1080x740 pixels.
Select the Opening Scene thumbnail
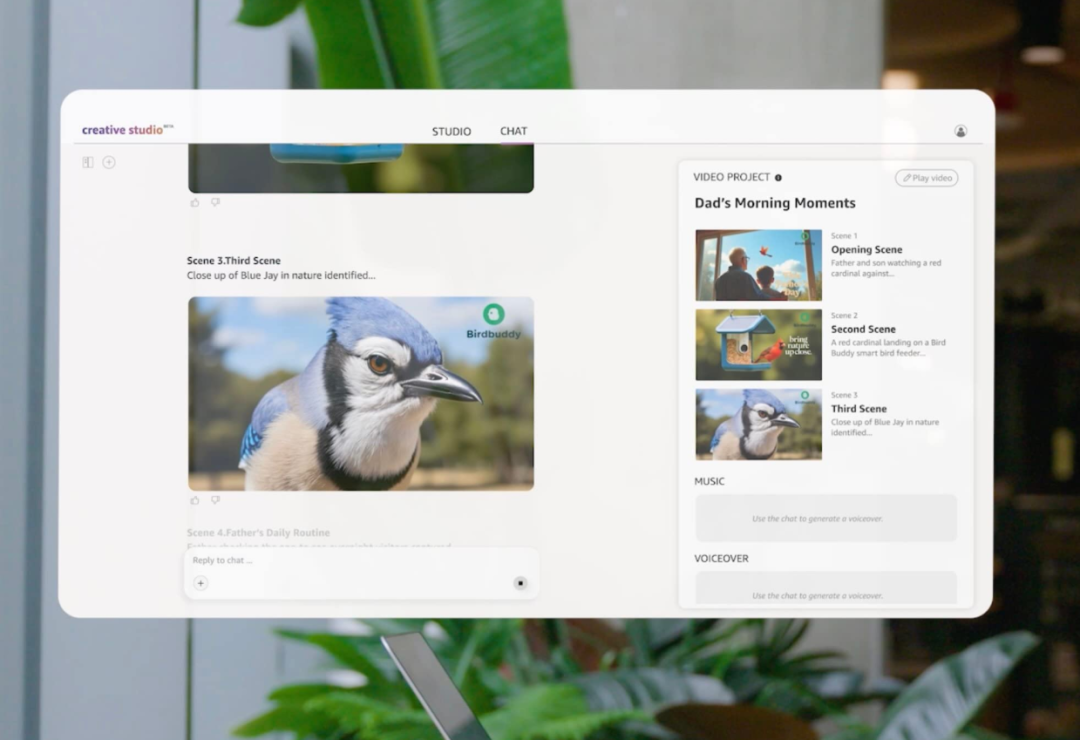pyautogui.click(x=758, y=265)
